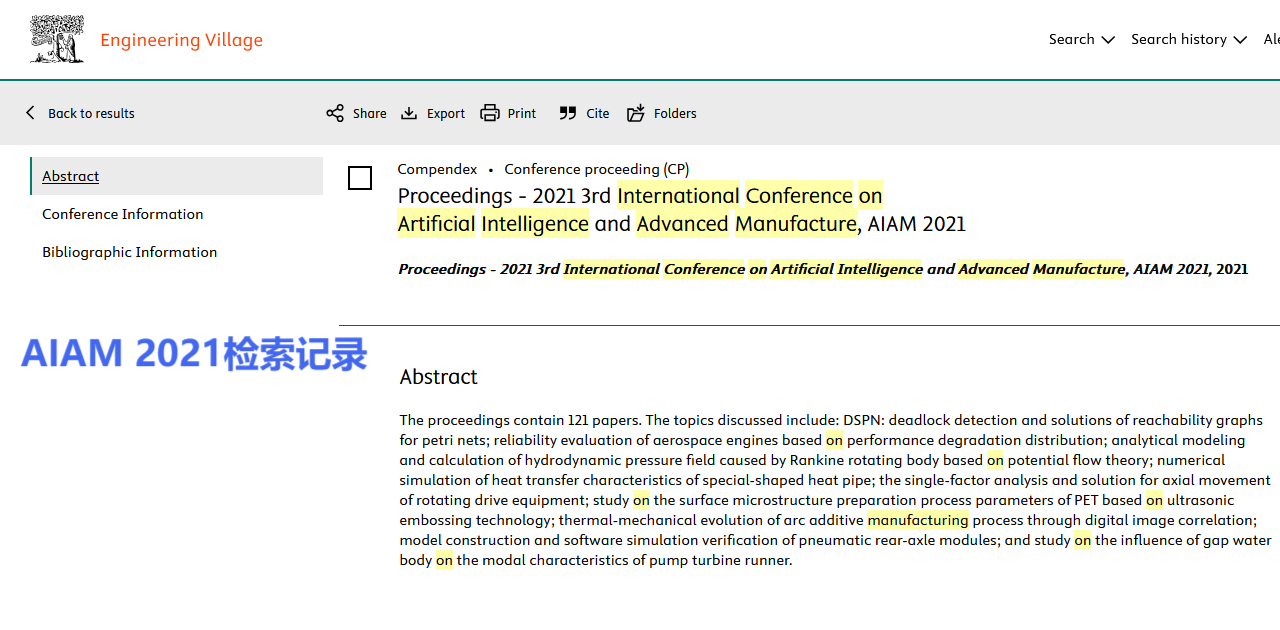Expand the Search dropdown menu
The height and width of the screenshot is (630, 1280).
tap(1081, 39)
